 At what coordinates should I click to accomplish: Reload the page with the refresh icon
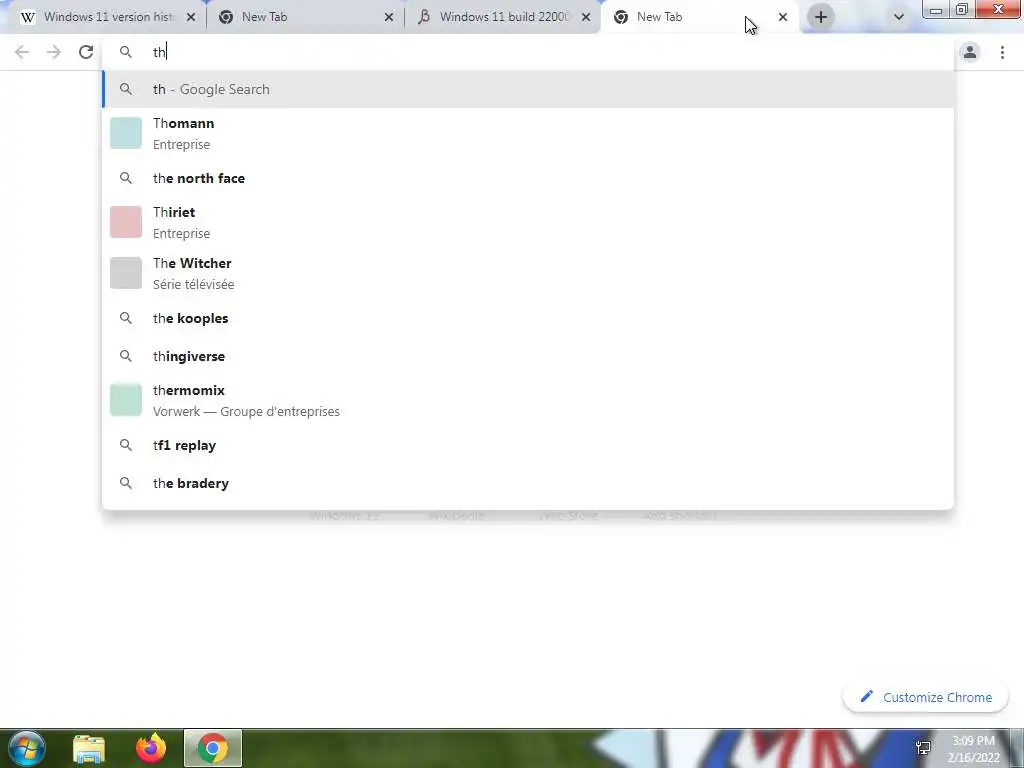point(86,52)
